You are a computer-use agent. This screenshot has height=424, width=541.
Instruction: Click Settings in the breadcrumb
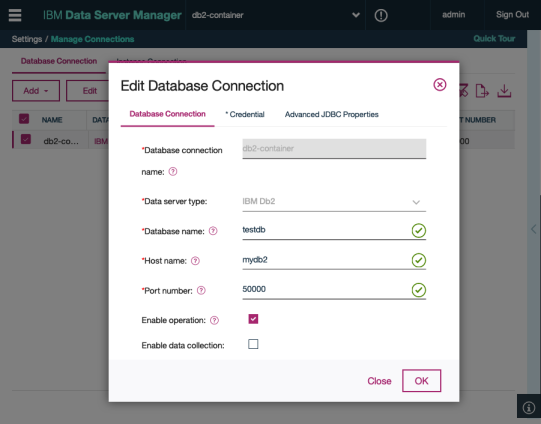(27, 39)
